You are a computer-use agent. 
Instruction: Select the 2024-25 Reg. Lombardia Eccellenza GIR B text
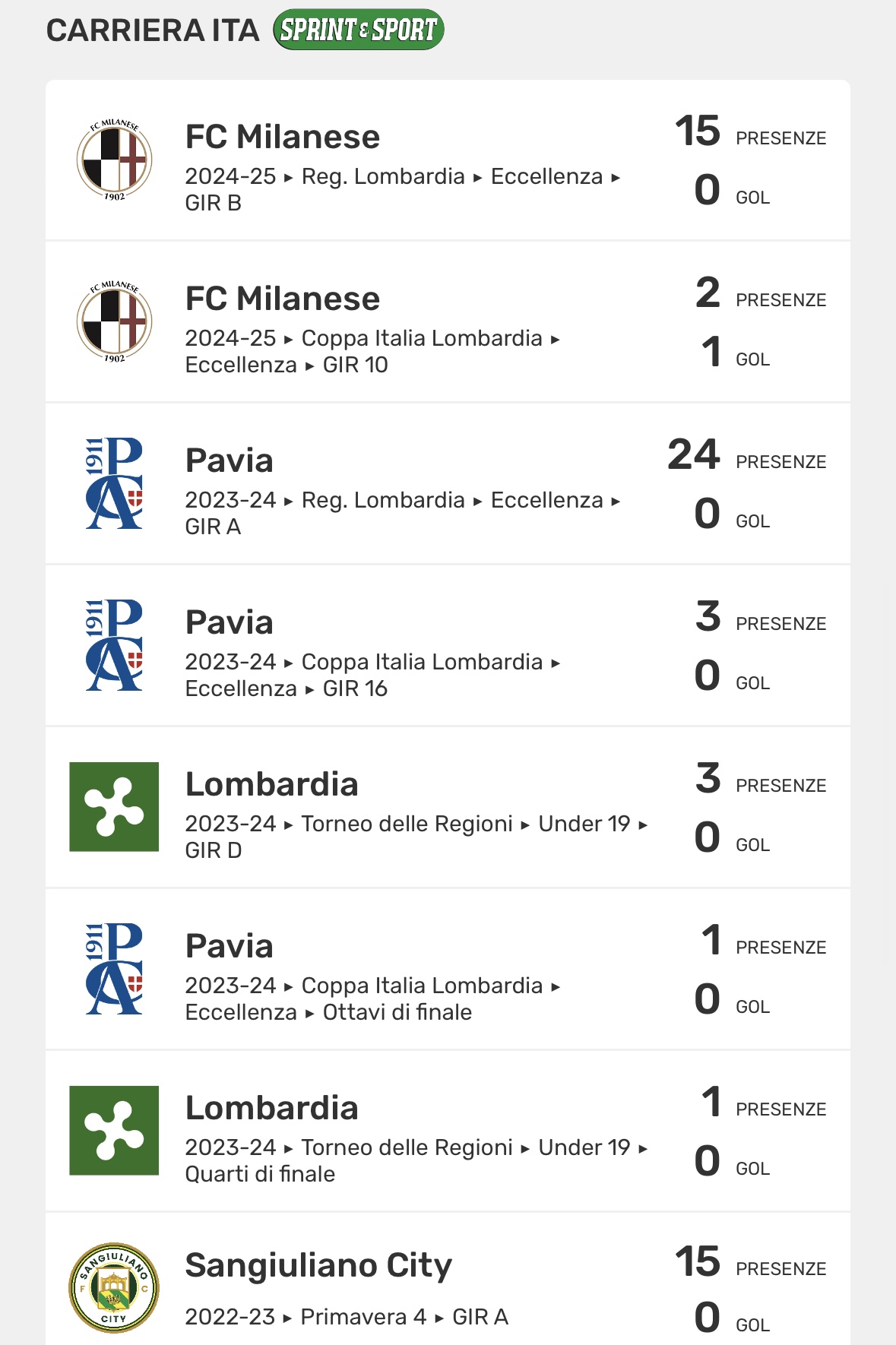coord(403,189)
